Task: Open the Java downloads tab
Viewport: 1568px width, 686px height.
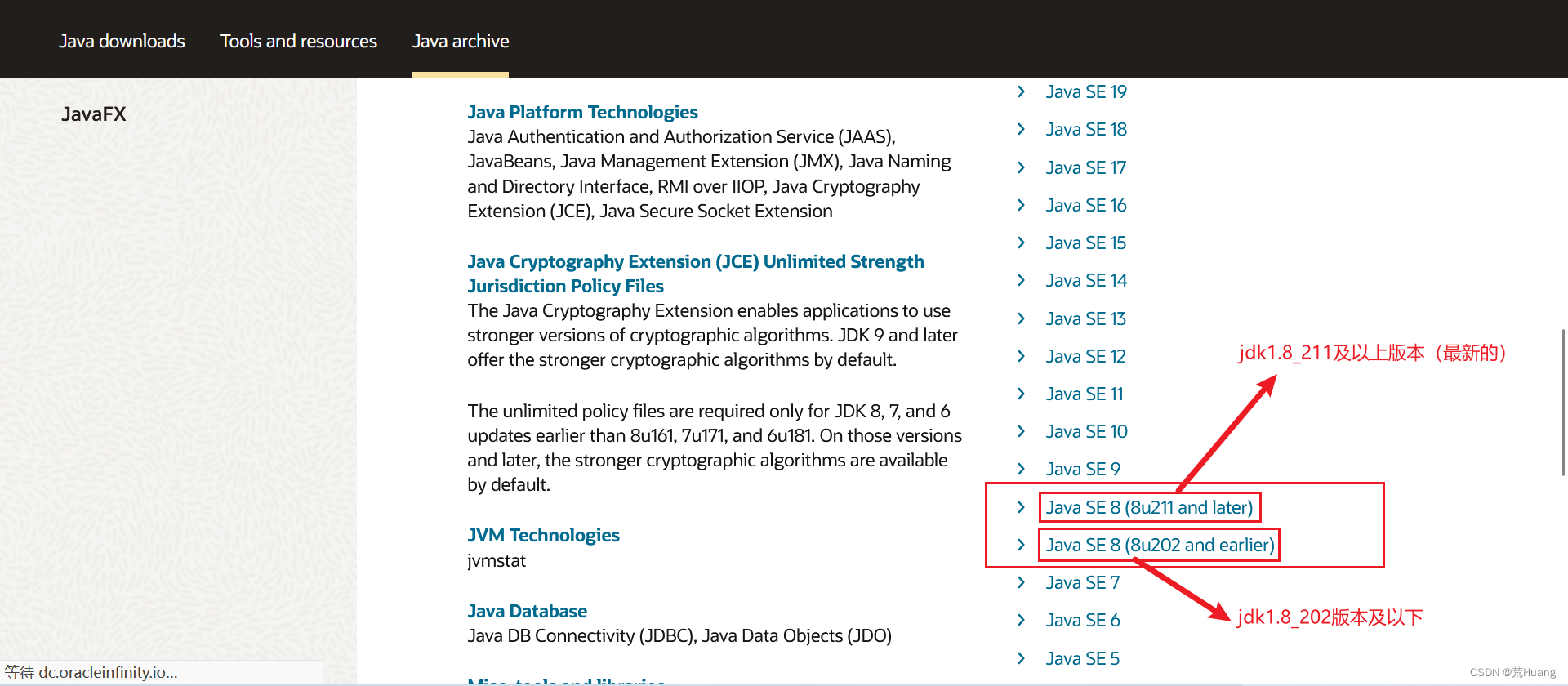Action: coord(122,41)
